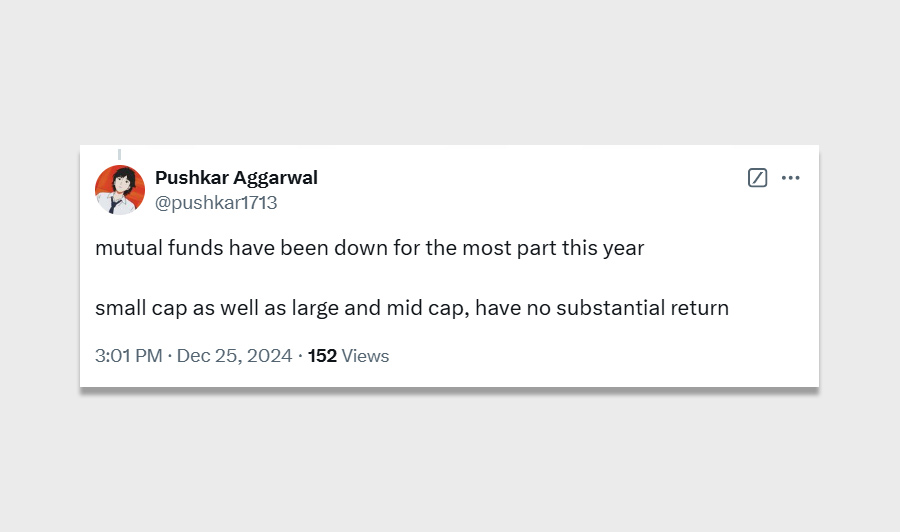This screenshot has height=532, width=900.
Task: Click the 152 view count number
Action: 322,356
